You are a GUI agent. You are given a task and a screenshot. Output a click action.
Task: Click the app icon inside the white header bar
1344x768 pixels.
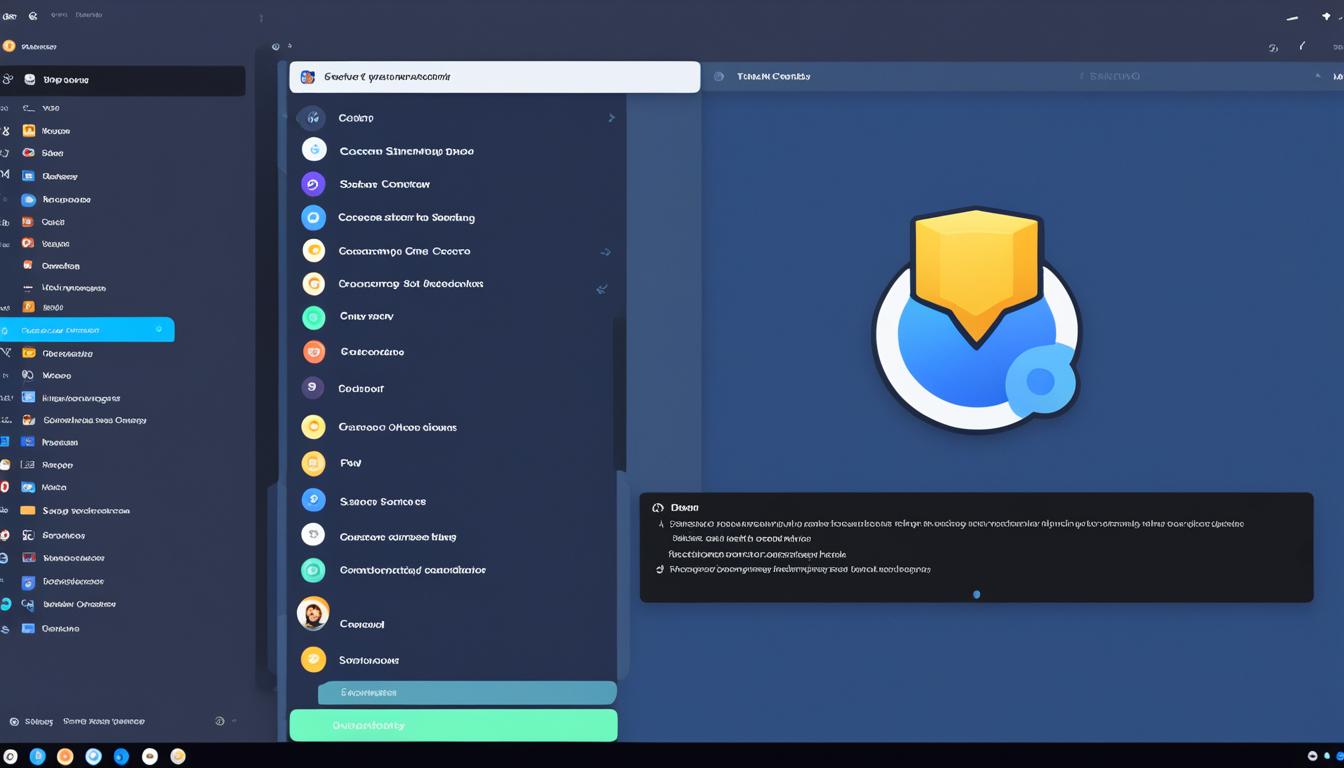click(308, 77)
